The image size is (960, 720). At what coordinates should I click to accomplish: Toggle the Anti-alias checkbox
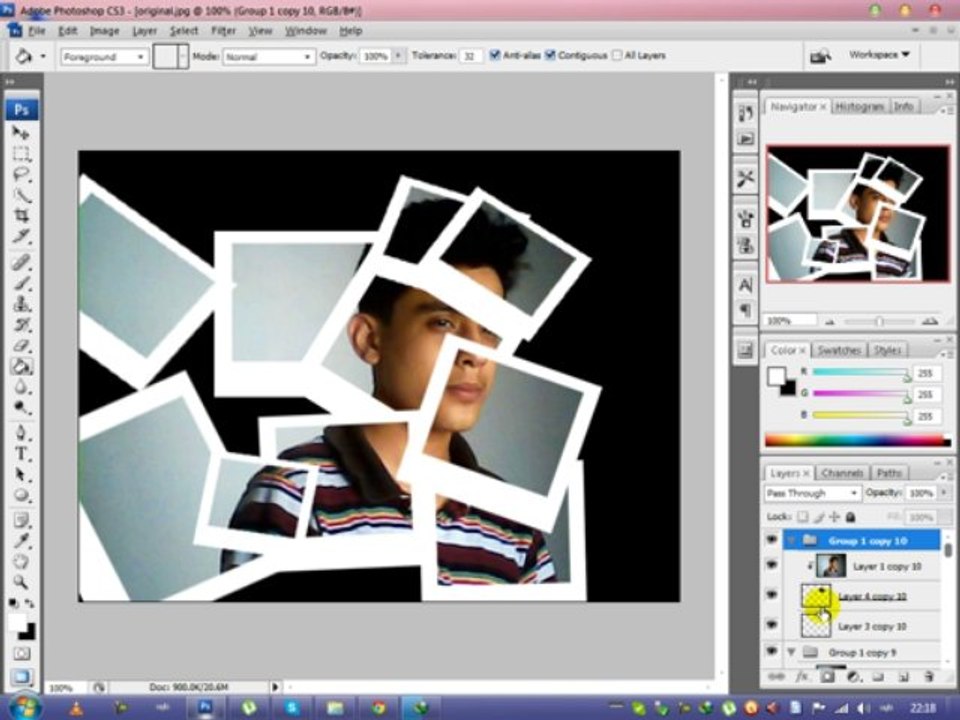495,55
